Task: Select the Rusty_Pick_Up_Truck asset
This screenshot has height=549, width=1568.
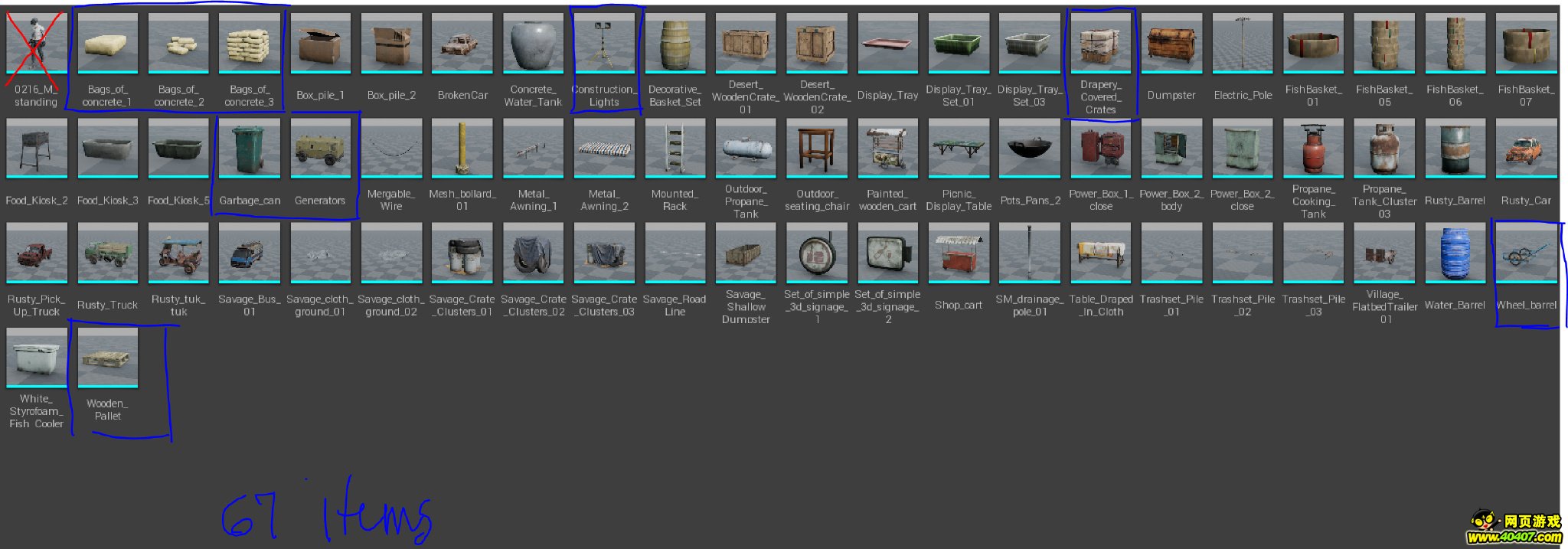Action: pyautogui.click(x=36, y=253)
